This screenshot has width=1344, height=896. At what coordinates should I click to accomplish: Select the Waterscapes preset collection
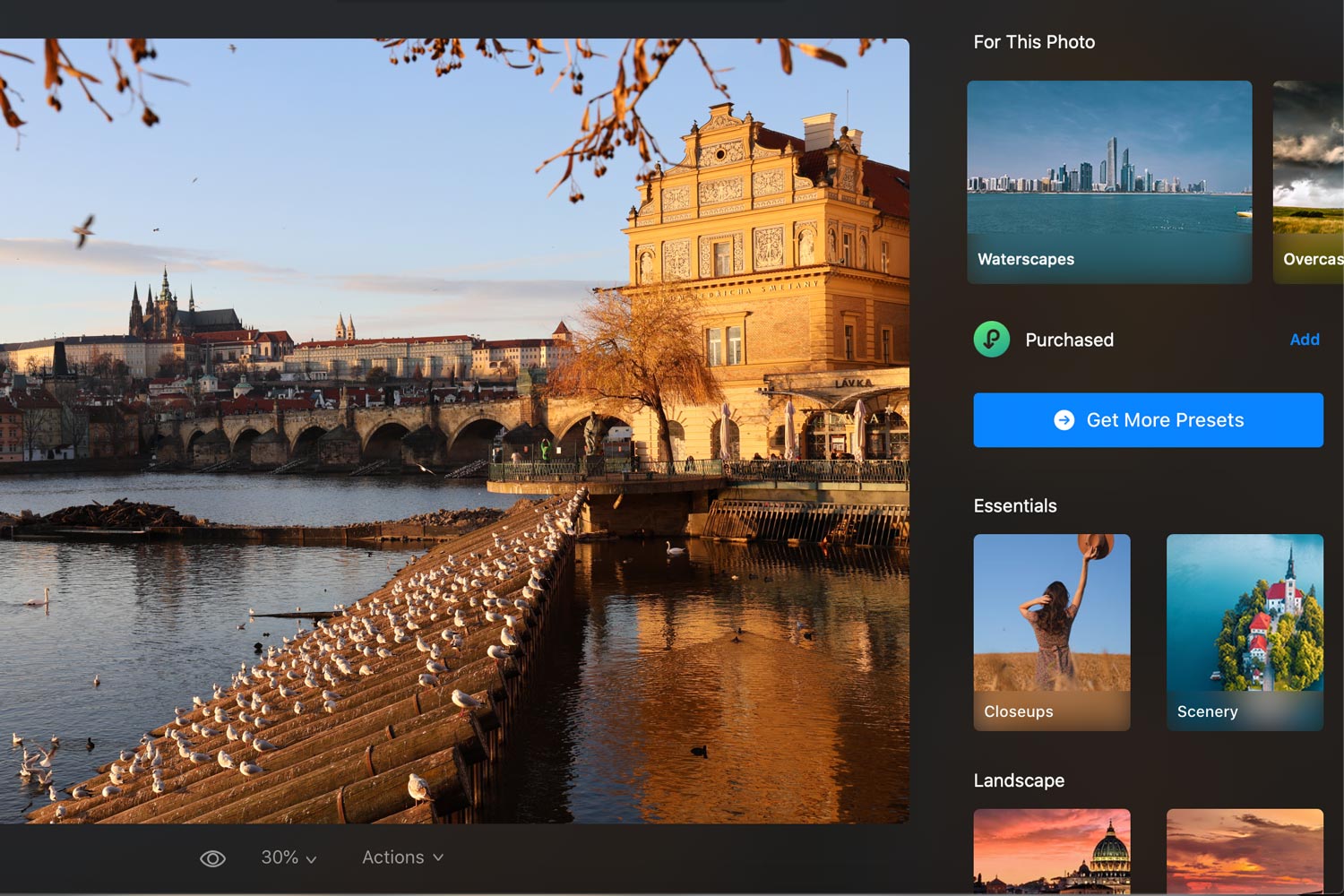click(x=1109, y=182)
